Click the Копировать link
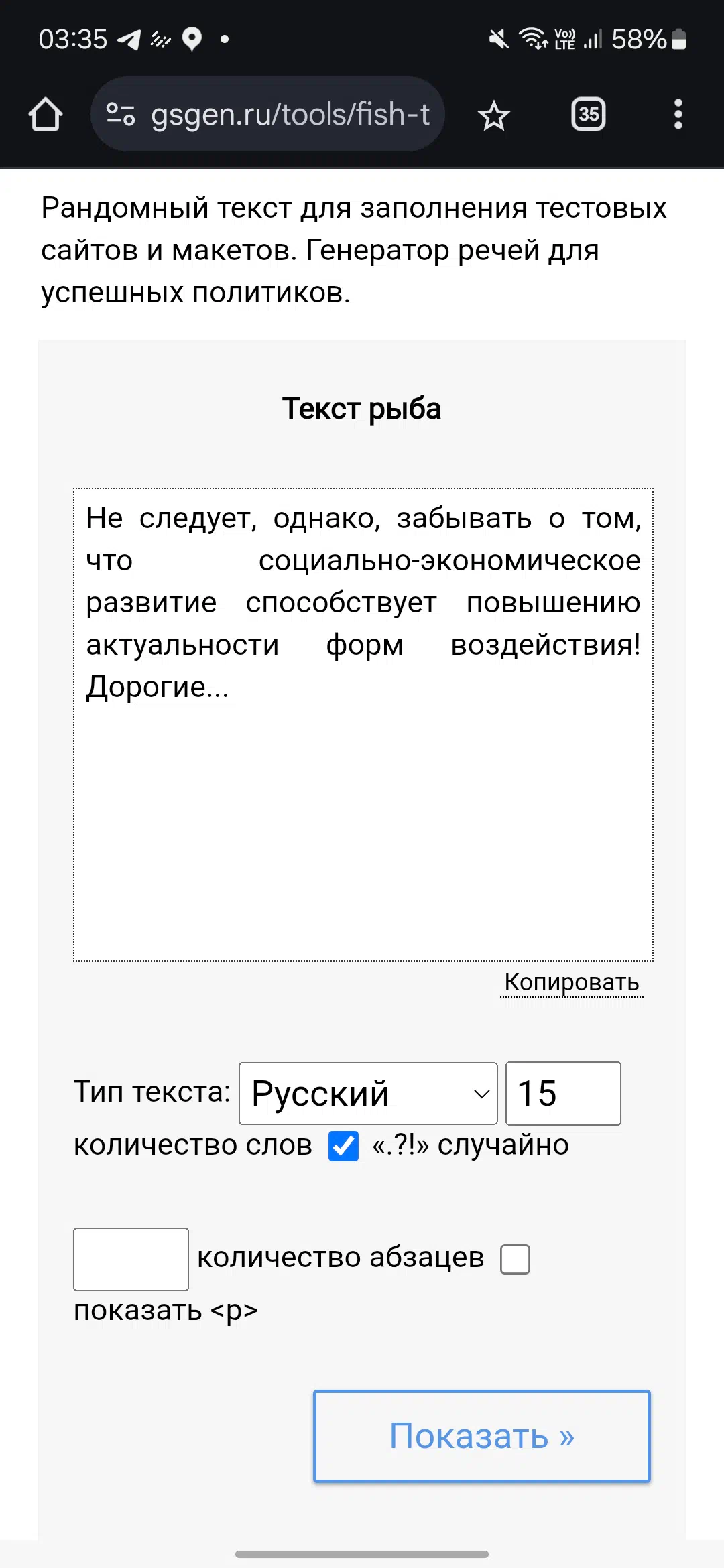724x1568 pixels. pos(572,982)
